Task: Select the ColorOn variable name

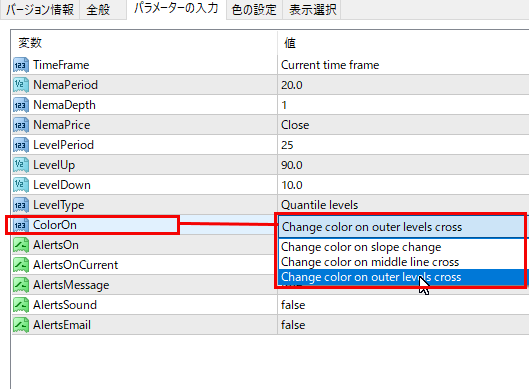Action: 55,225
